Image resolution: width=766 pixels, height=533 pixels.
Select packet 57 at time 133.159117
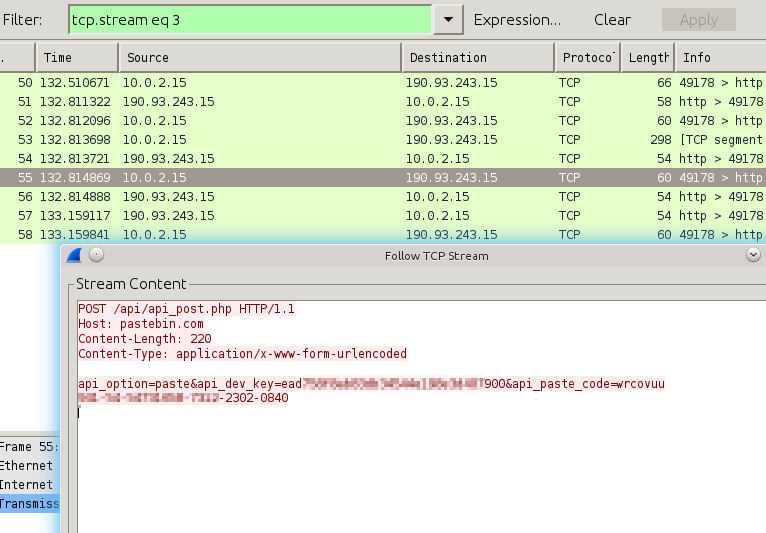click(x=300, y=215)
